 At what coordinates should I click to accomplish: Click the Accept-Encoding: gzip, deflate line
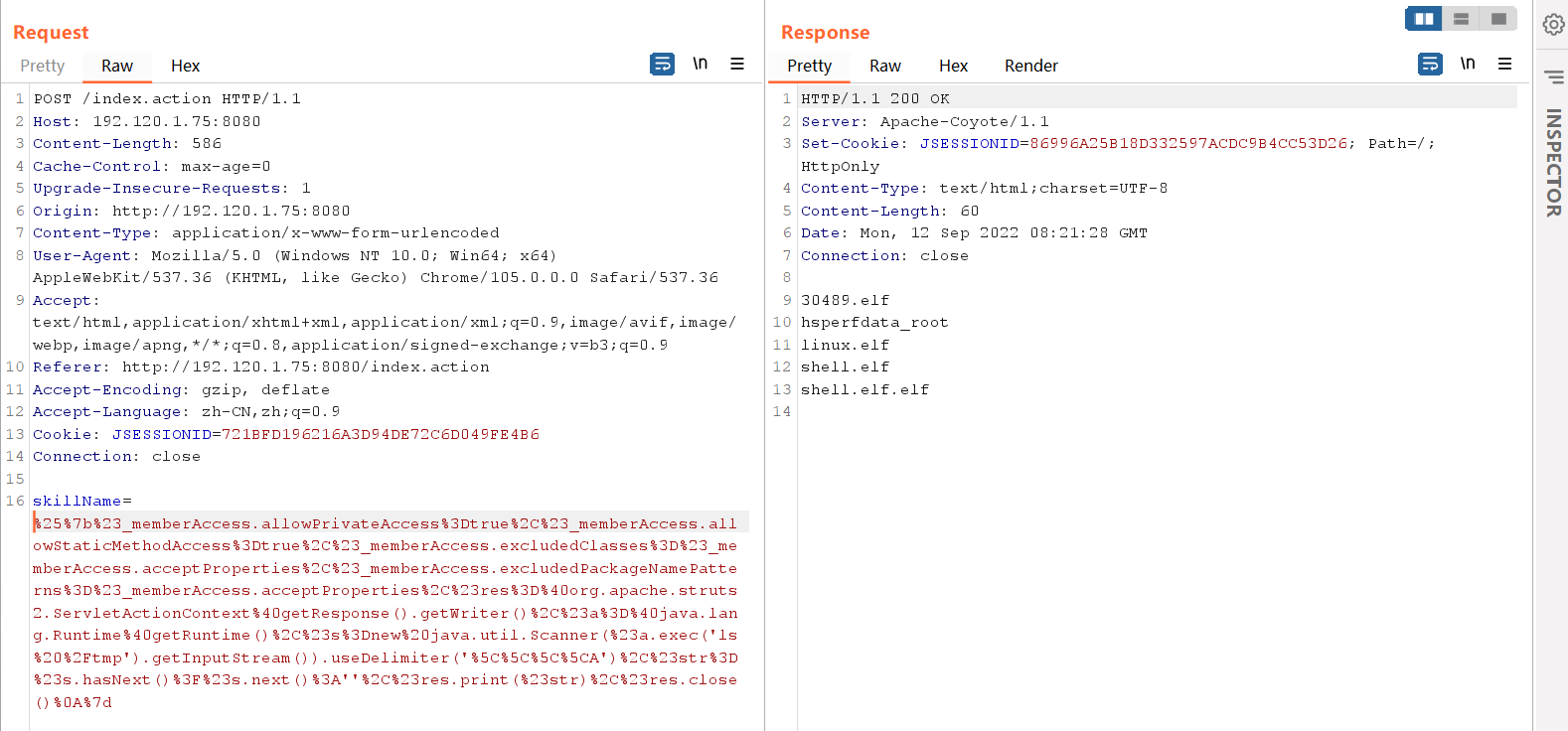point(182,389)
